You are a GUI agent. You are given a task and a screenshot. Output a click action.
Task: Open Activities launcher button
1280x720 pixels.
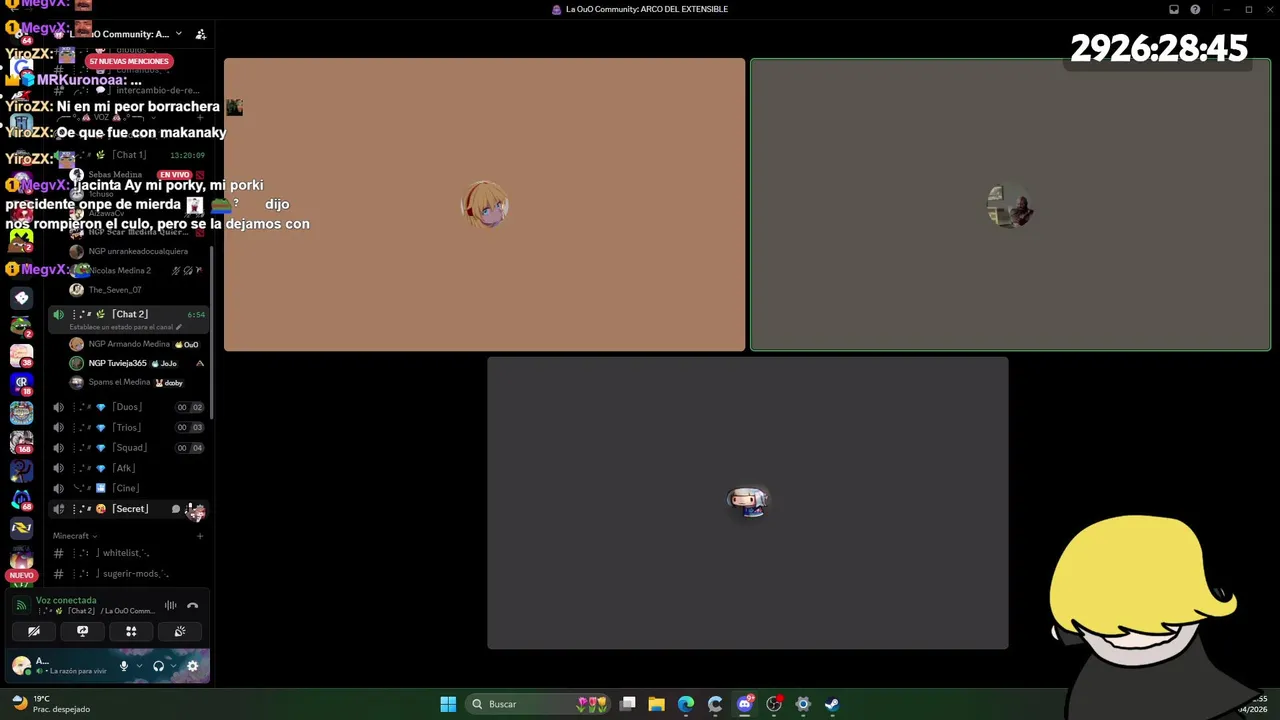pyautogui.click(x=131, y=631)
